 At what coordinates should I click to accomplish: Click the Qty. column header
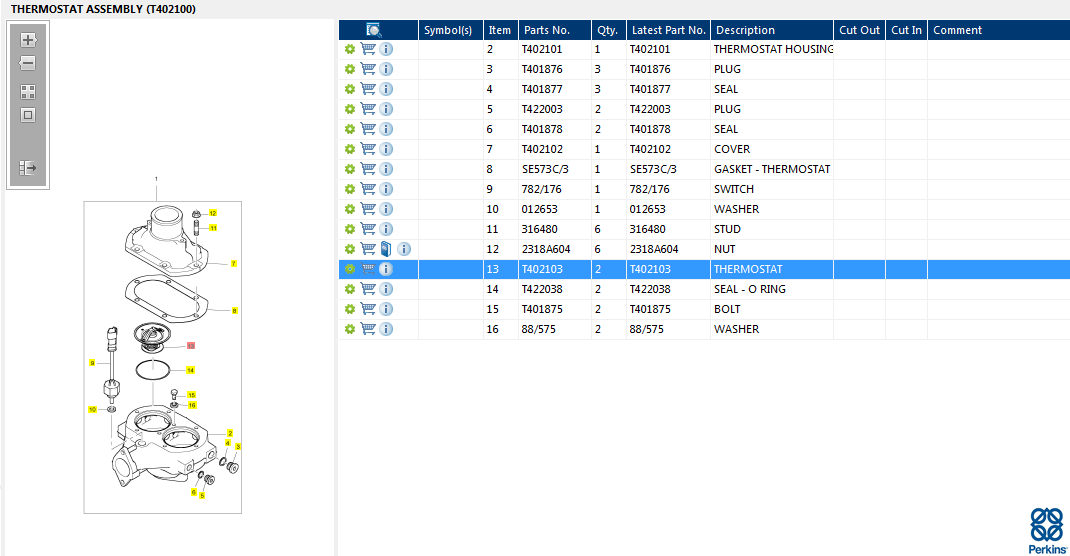[x=606, y=30]
